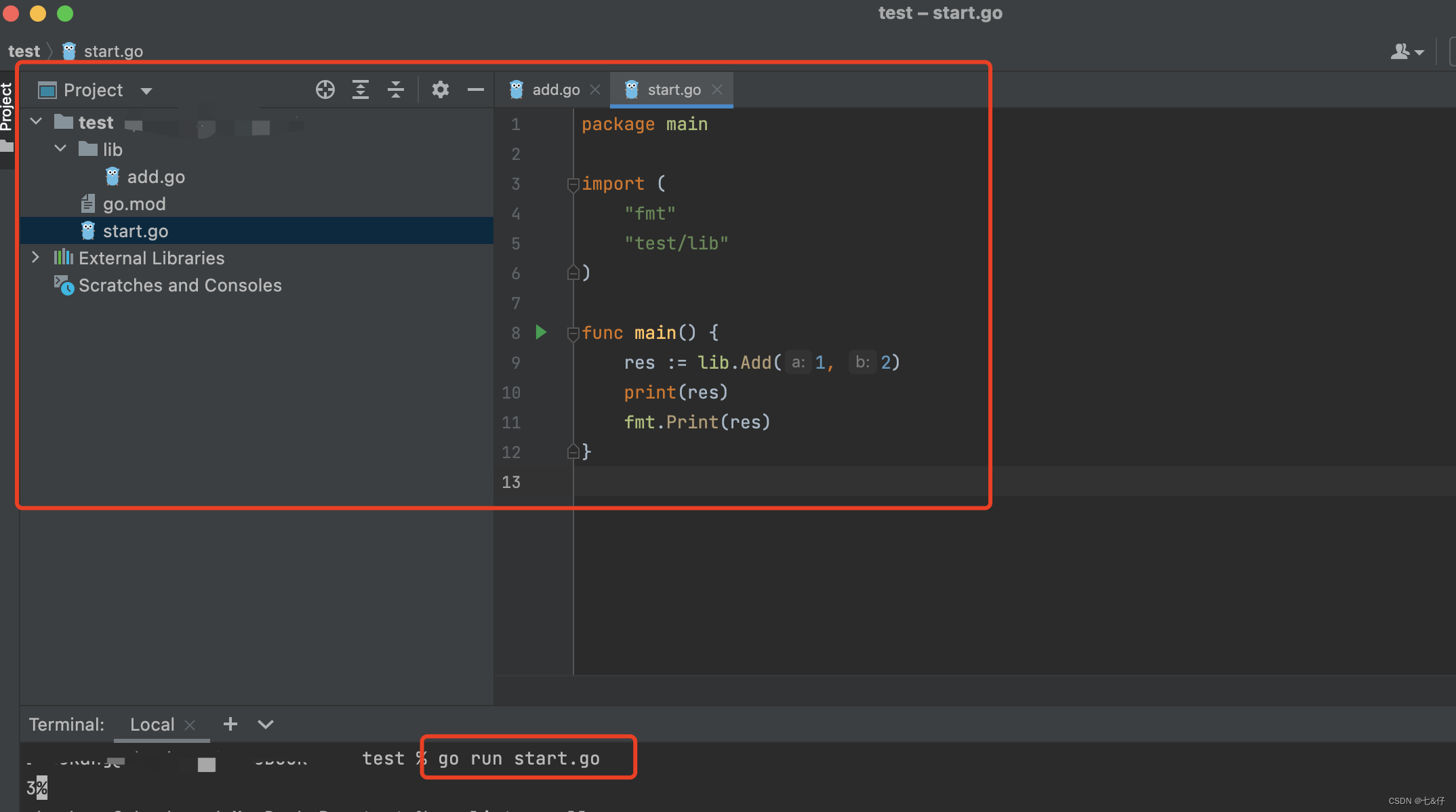Click the test breadcrumb in navigation bar

pos(24,52)
